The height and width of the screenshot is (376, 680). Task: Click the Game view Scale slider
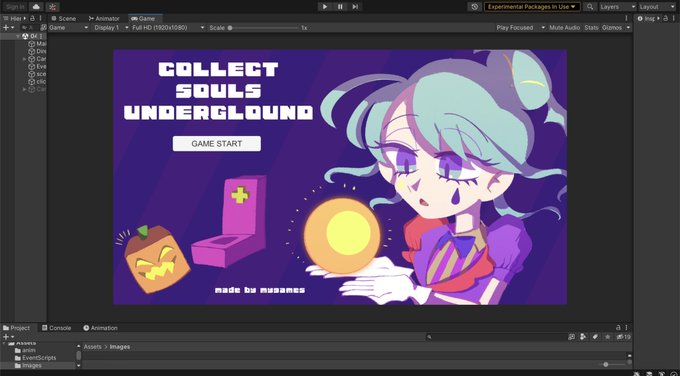264,28
